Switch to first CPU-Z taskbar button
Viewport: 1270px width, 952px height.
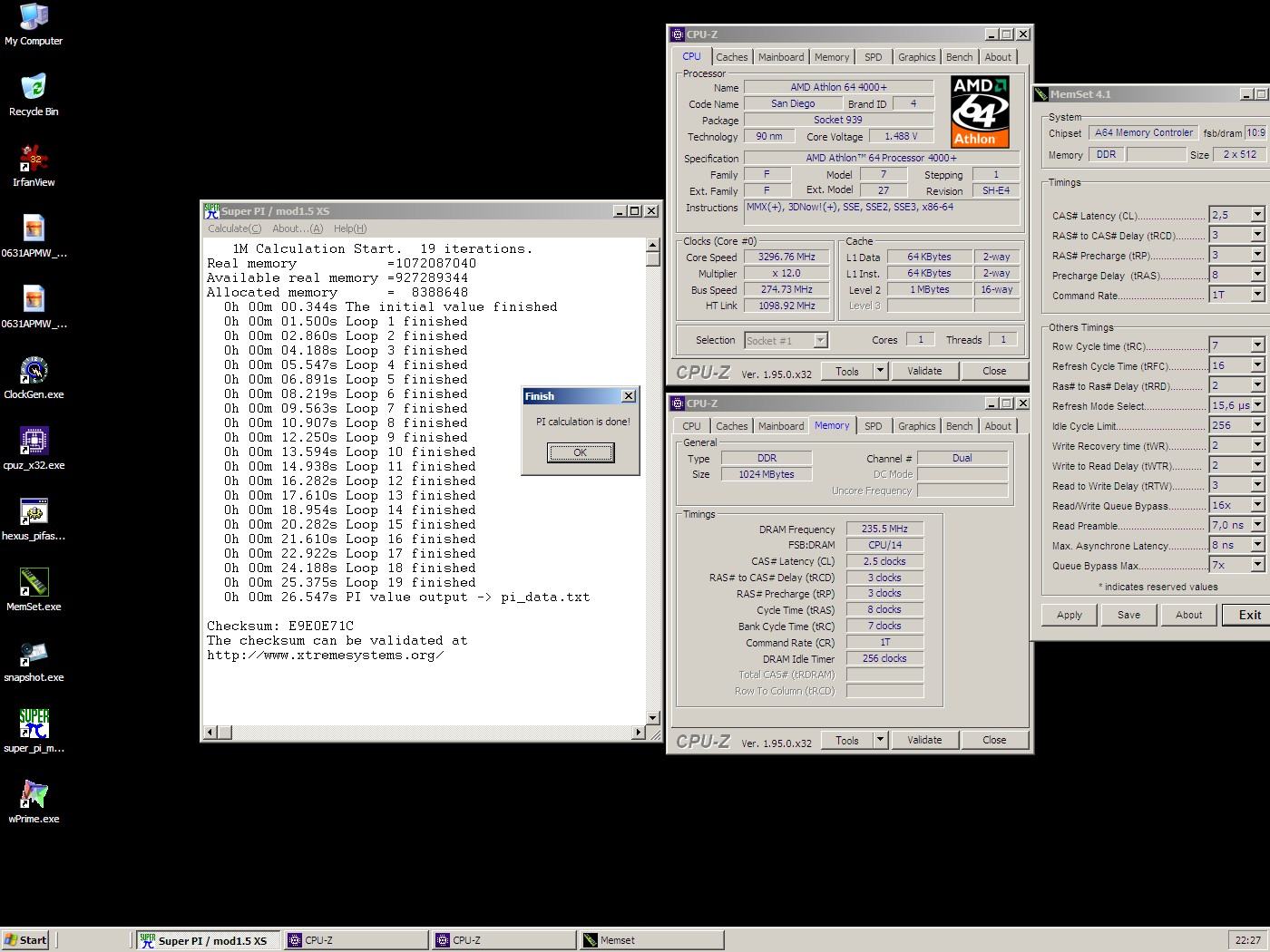point(357,940)
